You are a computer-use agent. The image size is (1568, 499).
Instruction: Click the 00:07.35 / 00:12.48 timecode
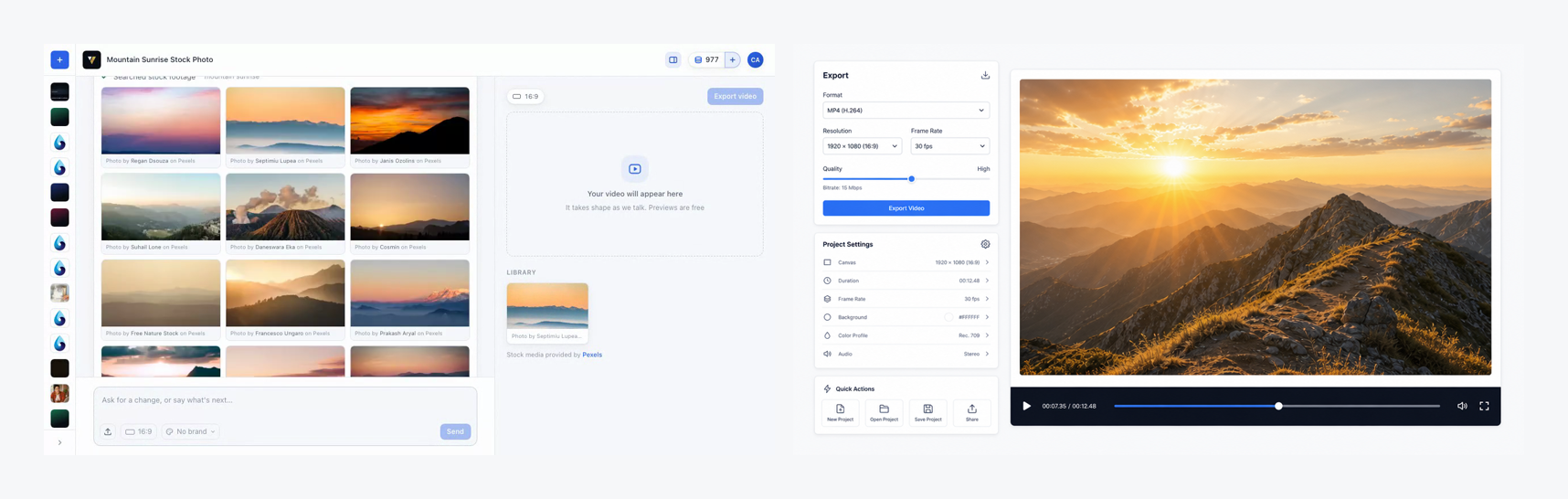point(1069,406)
